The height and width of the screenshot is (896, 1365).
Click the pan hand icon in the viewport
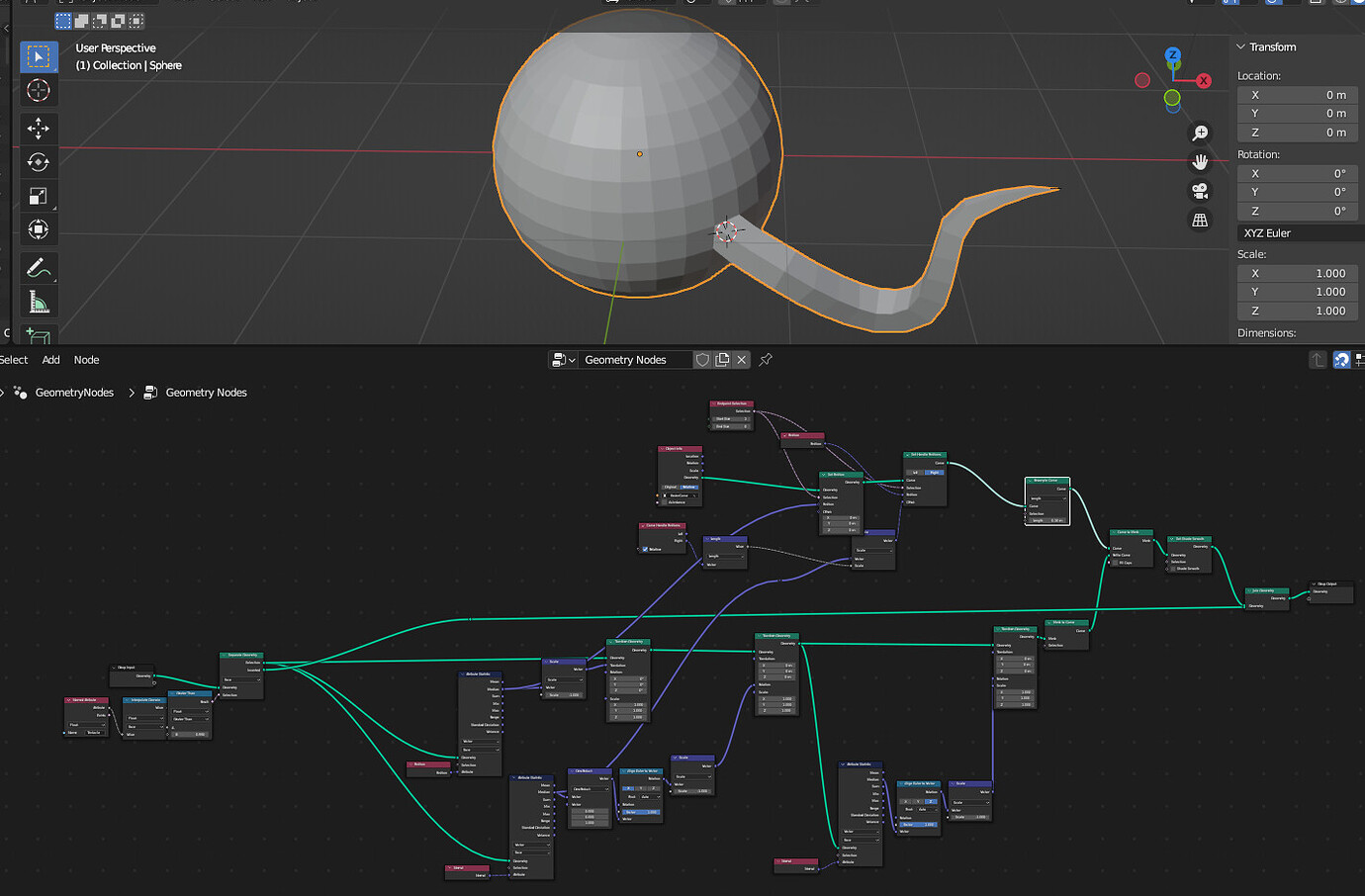coord(1200,161)
